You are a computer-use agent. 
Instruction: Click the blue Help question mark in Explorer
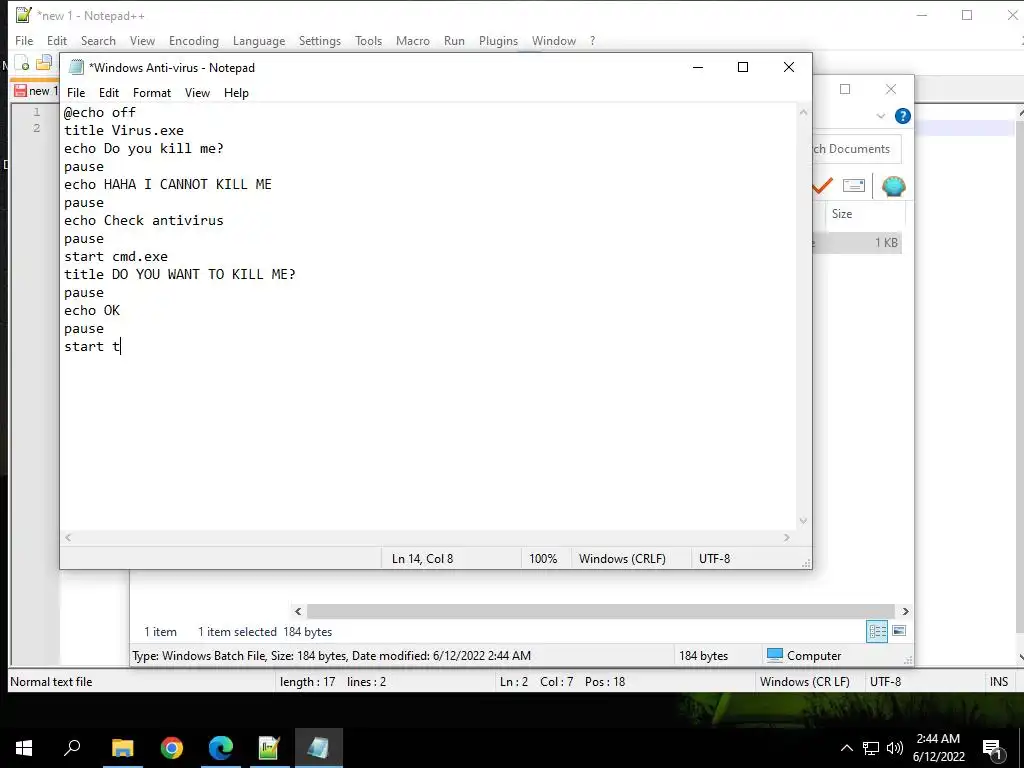903,116
